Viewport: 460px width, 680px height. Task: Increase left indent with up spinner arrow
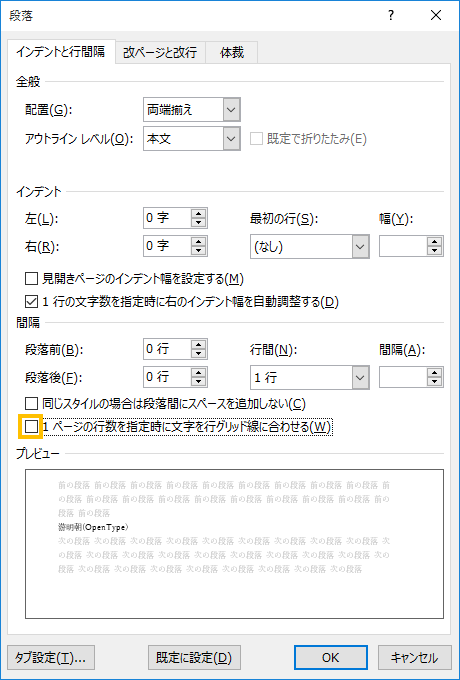[x=199, y=213]
